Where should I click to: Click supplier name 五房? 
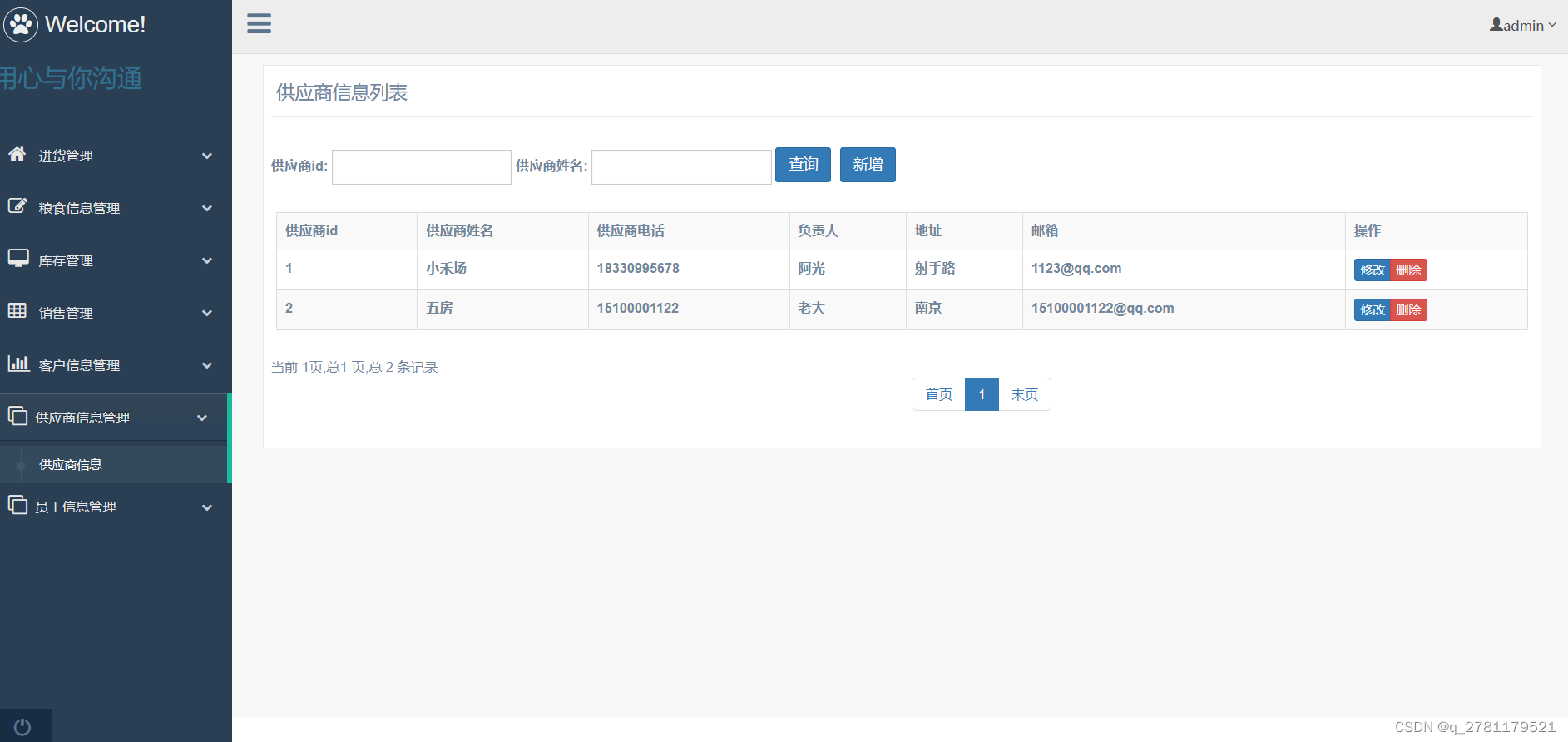[x=439, y=308]
